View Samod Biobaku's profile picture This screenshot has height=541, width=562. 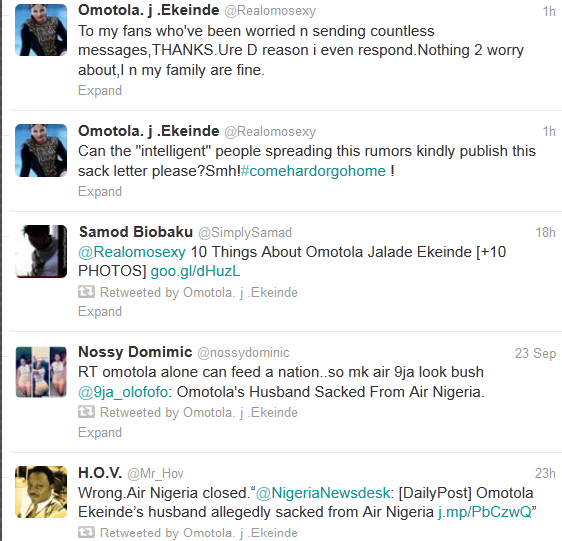(x=41, y=251)
